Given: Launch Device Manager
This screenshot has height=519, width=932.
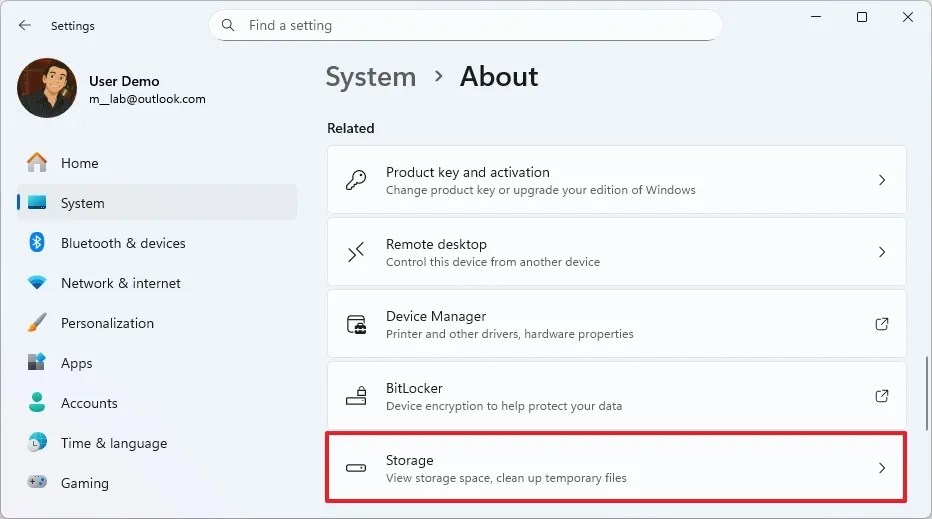Looking at the screenshot, I should point(616,324).
